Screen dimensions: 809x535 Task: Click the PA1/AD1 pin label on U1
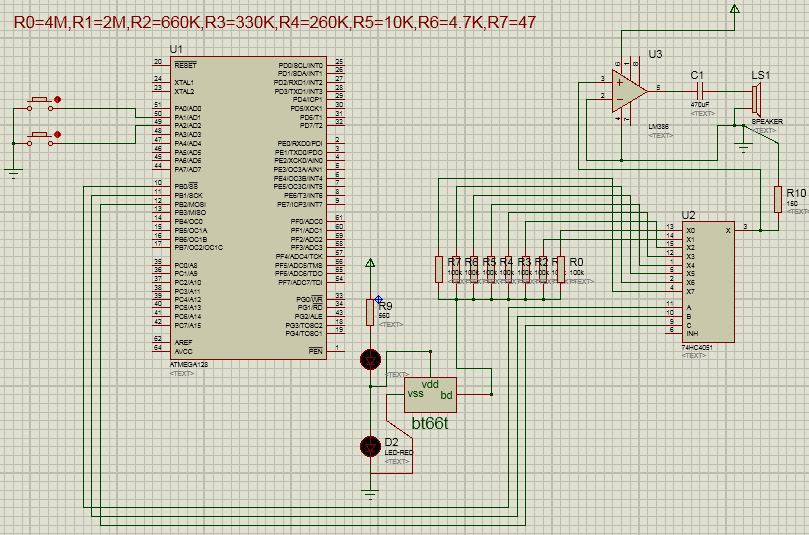click(x=188, y=117)
